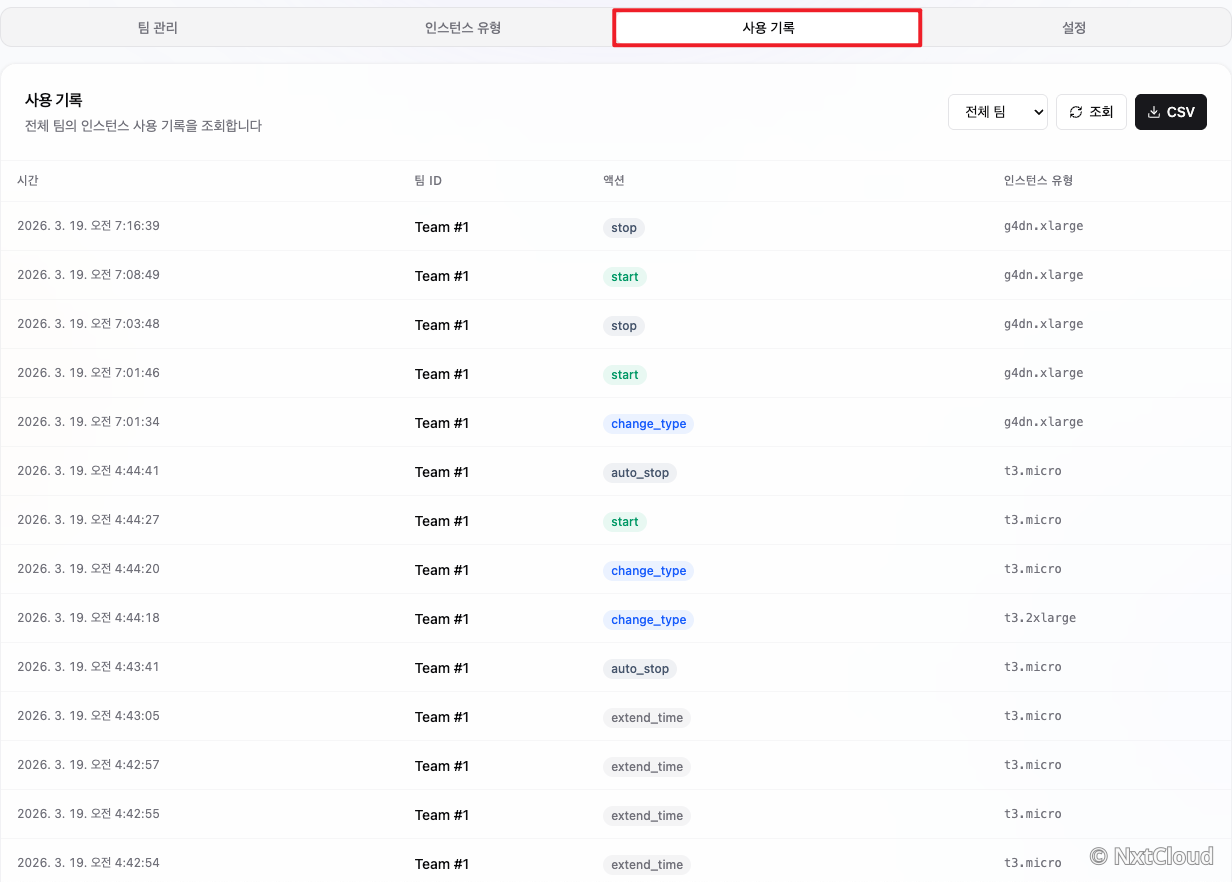Viewport: 1232px width, 882px height.
Task: Click the extend_time badge at 4:42:55
Action: coord(647,816)
